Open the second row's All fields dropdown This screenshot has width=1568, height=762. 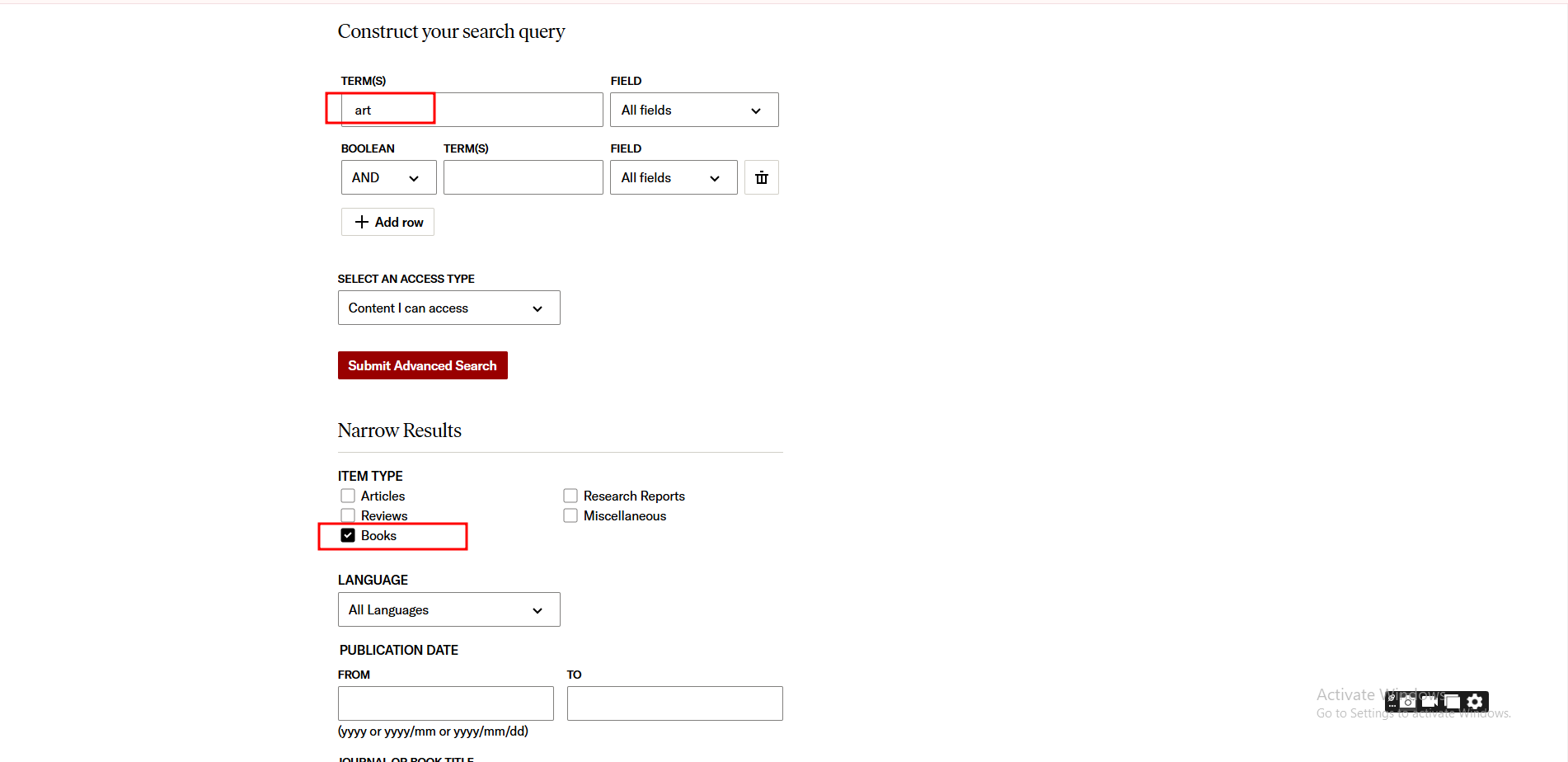[673, 177]
